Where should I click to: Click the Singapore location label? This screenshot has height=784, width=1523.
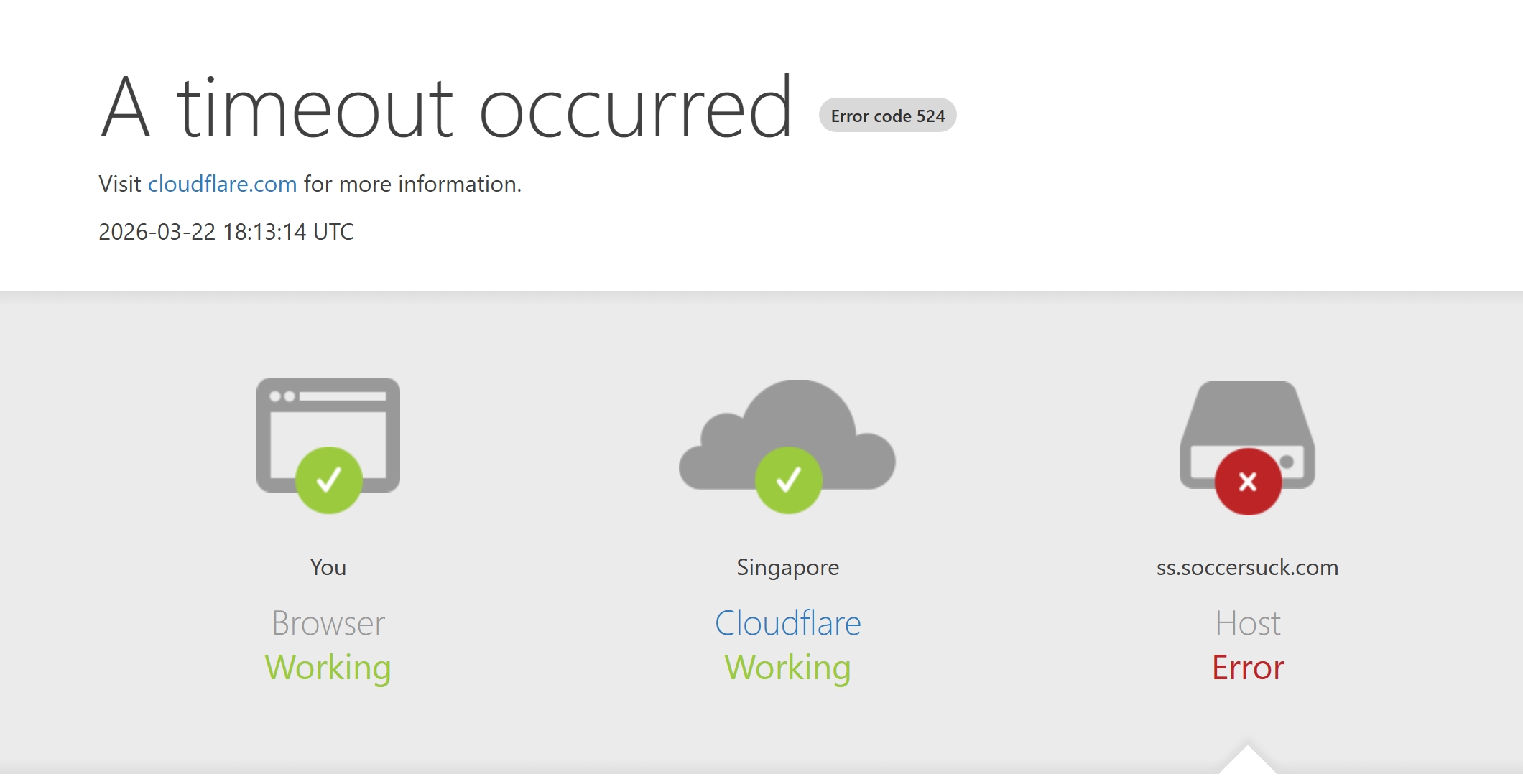(787, 567)
